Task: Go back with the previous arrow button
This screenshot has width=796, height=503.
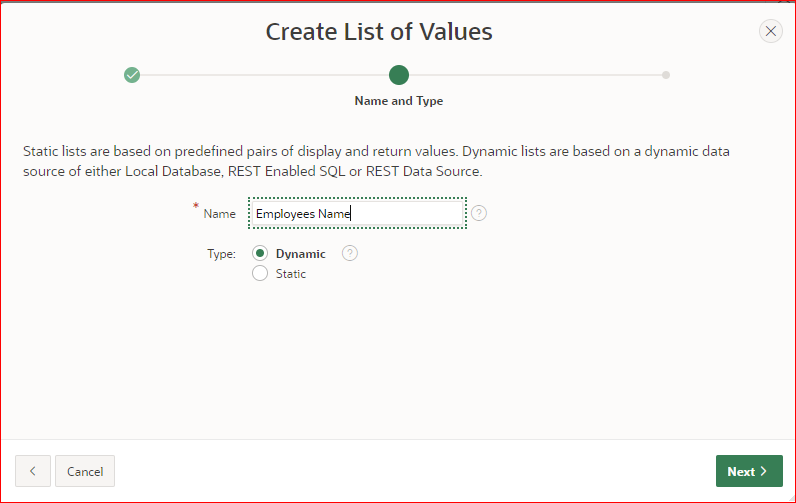Action: point(33,471)
